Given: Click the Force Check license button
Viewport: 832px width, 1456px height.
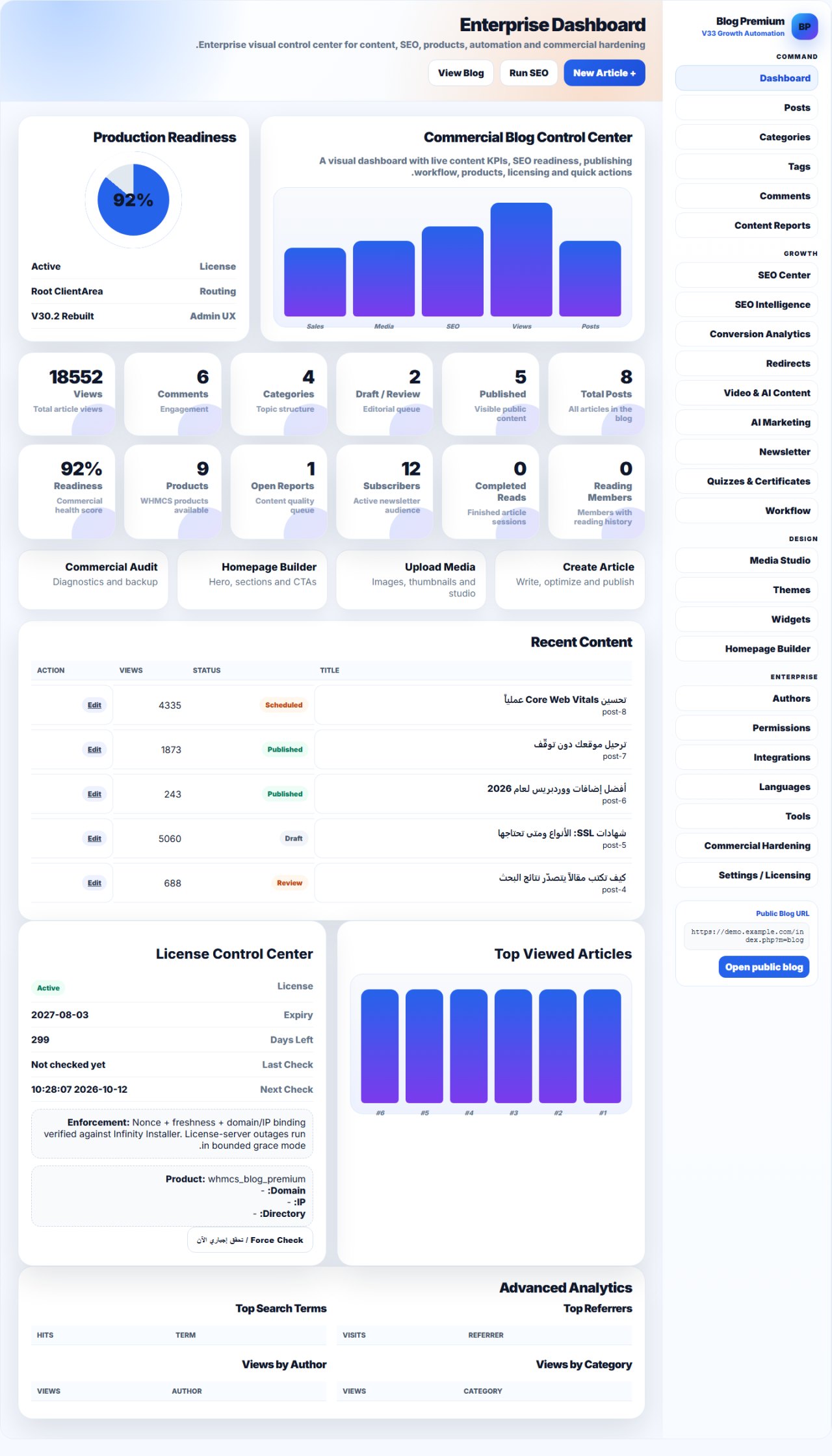Looking at the screenshot, I should tap(250, 1240).
